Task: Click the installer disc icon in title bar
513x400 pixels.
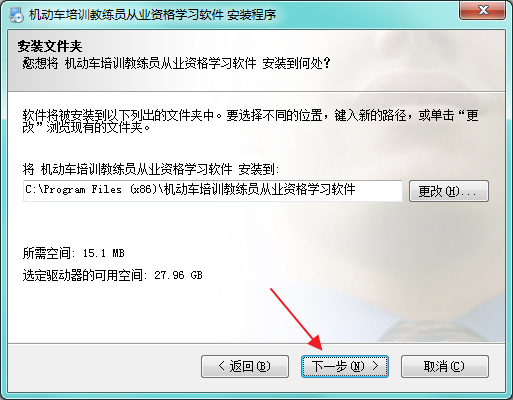Action: [16, 14]
